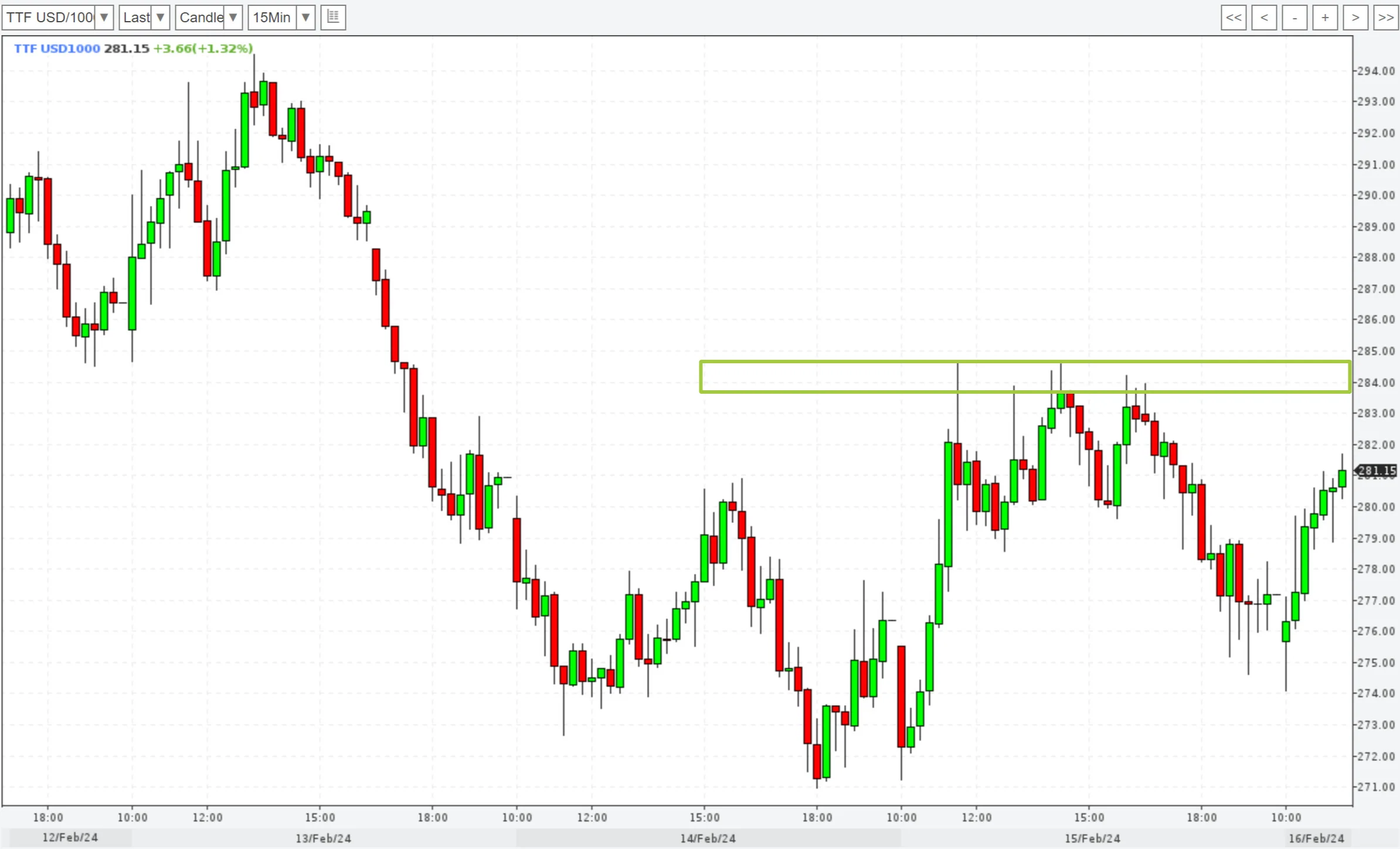Click the 285.00 price axis label

pos(1376,351)
